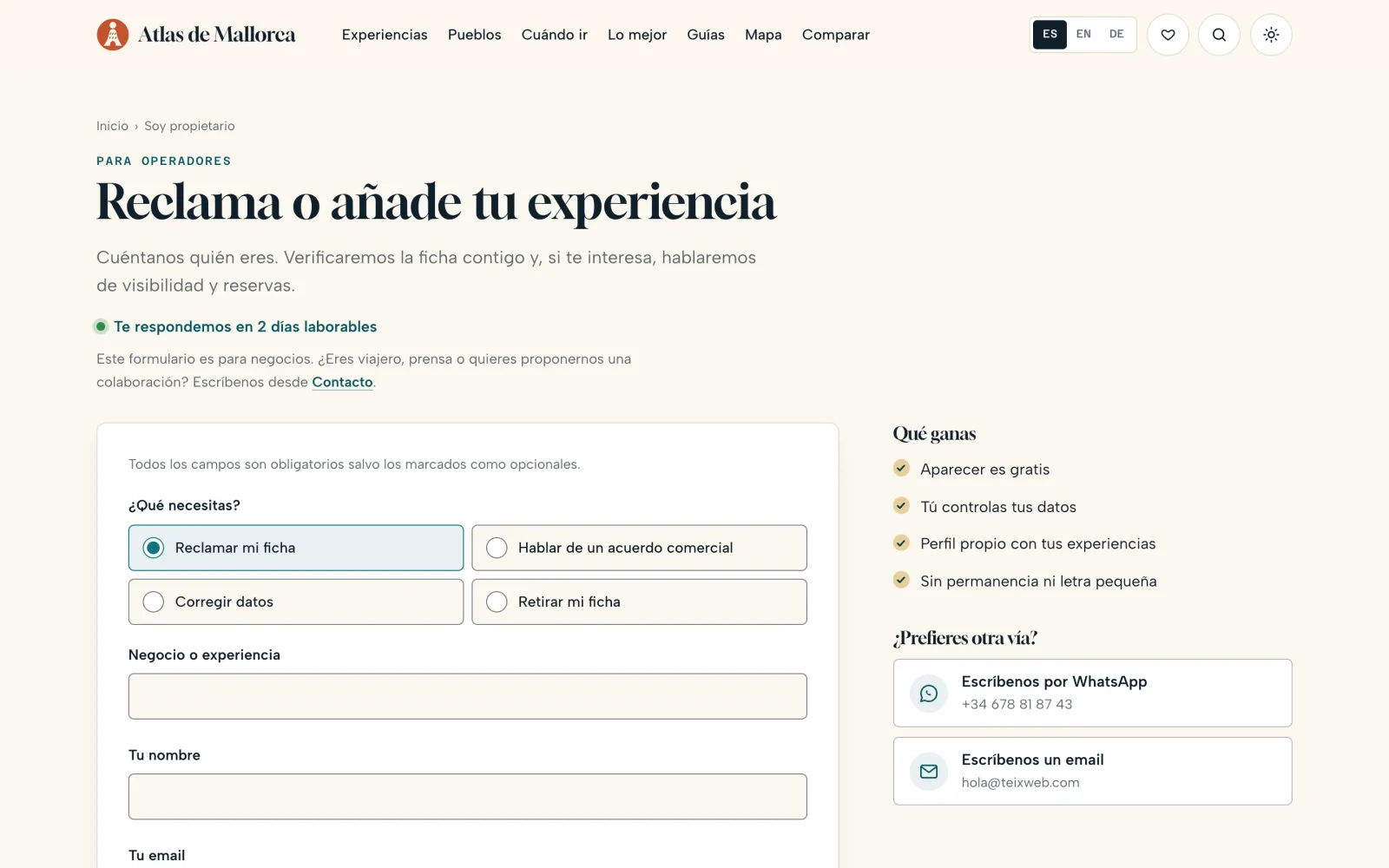1389x868 pixels.
Task: Click phone number +34 678 81 87 43
Action: (x=1017, y=704)
